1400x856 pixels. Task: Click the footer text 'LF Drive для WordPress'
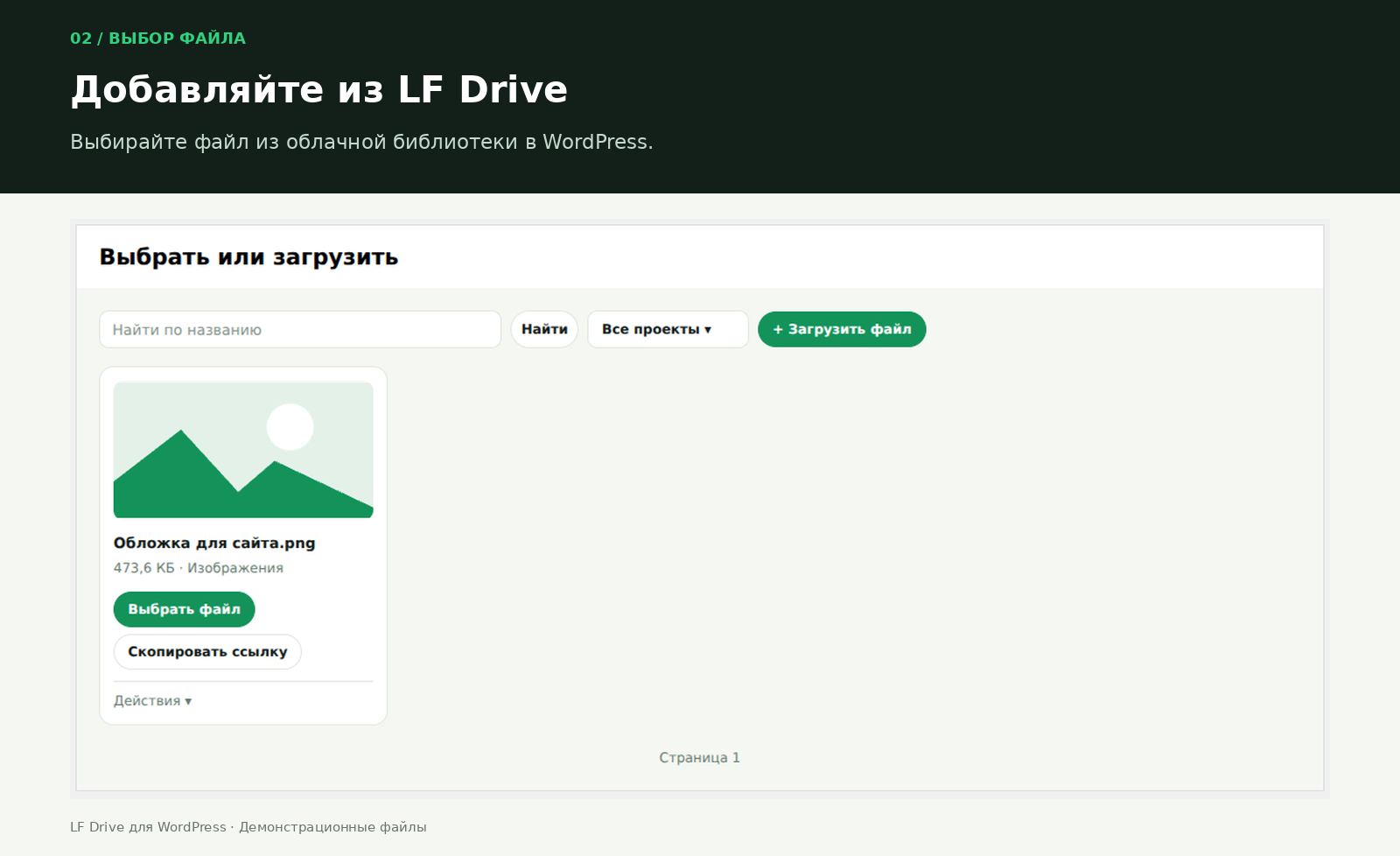coord(148,827)
